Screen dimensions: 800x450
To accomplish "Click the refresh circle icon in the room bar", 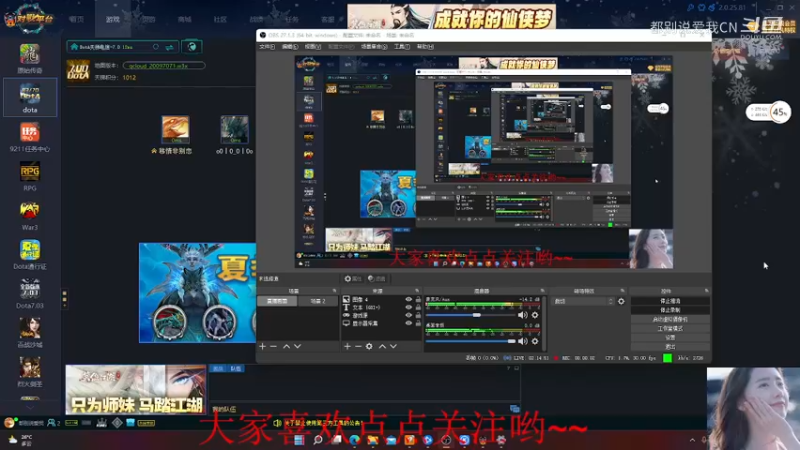I will pyautogui.click(x=156, y=47).
